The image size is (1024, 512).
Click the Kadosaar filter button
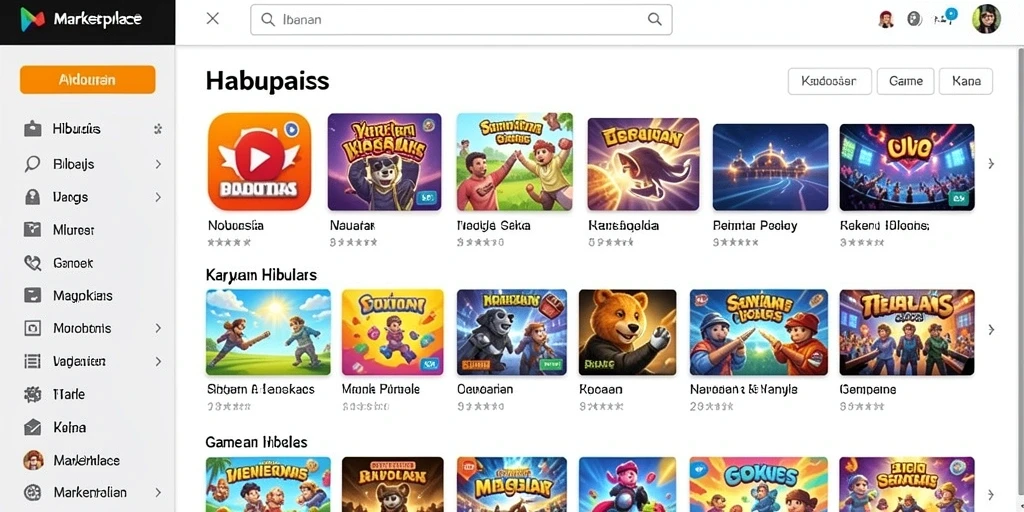point(829,82)
